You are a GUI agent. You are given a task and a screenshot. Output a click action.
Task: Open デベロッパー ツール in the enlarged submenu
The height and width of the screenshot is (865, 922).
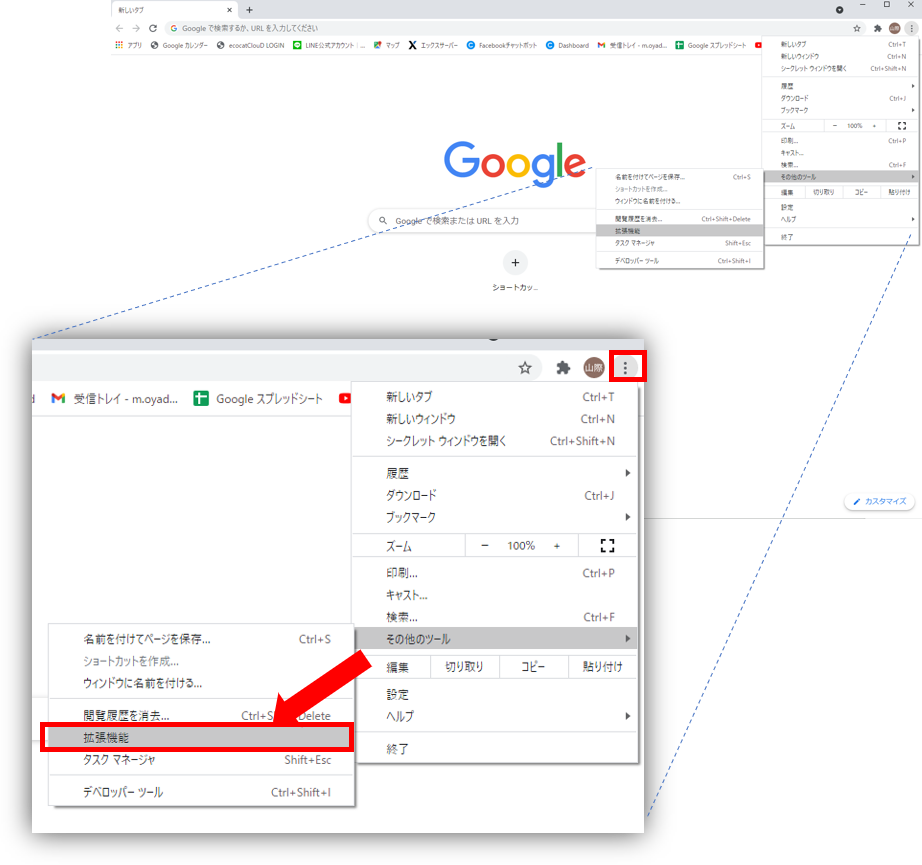point(202,792)
